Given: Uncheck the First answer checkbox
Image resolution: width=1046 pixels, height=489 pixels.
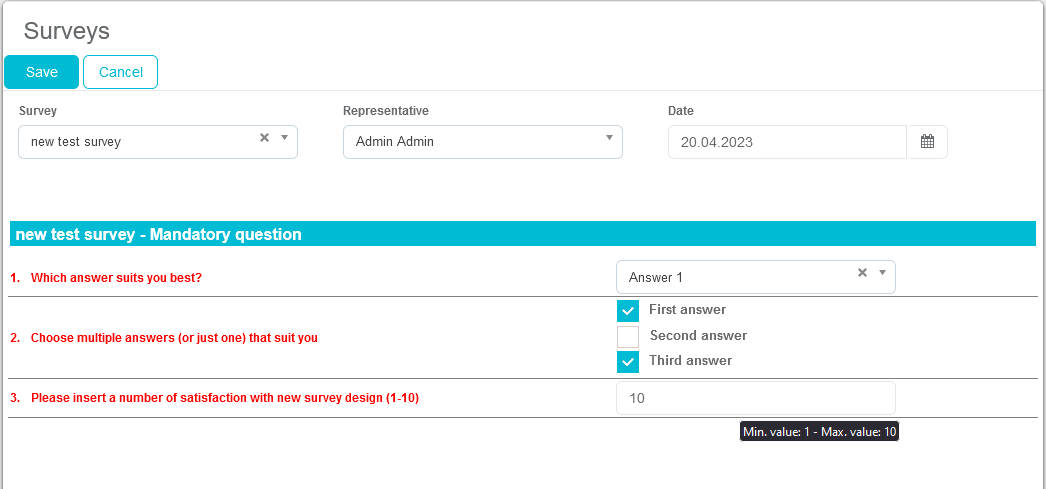Looking at the screenshot, I should click(x=628, y=311).
